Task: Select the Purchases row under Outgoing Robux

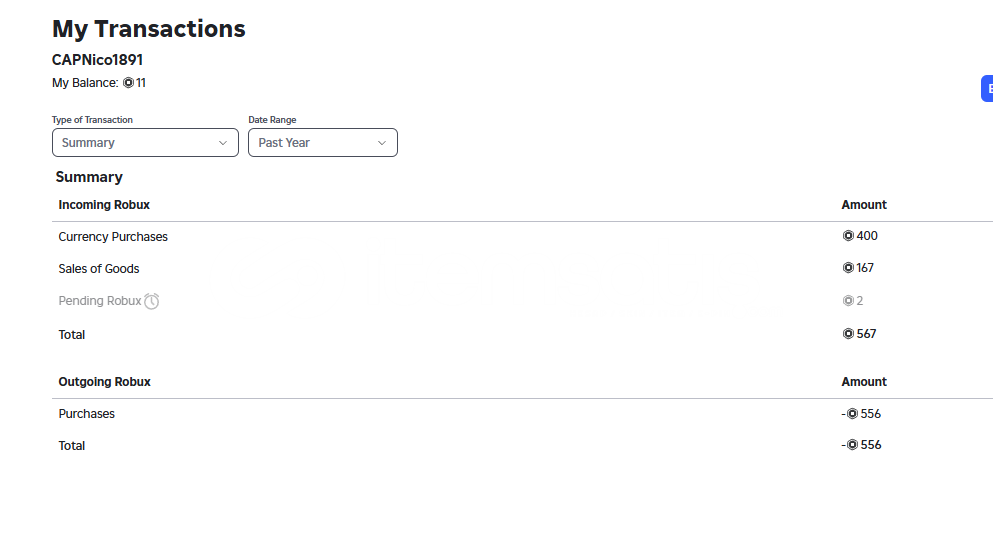Action: pyautogui.click(x=522, y=414)
